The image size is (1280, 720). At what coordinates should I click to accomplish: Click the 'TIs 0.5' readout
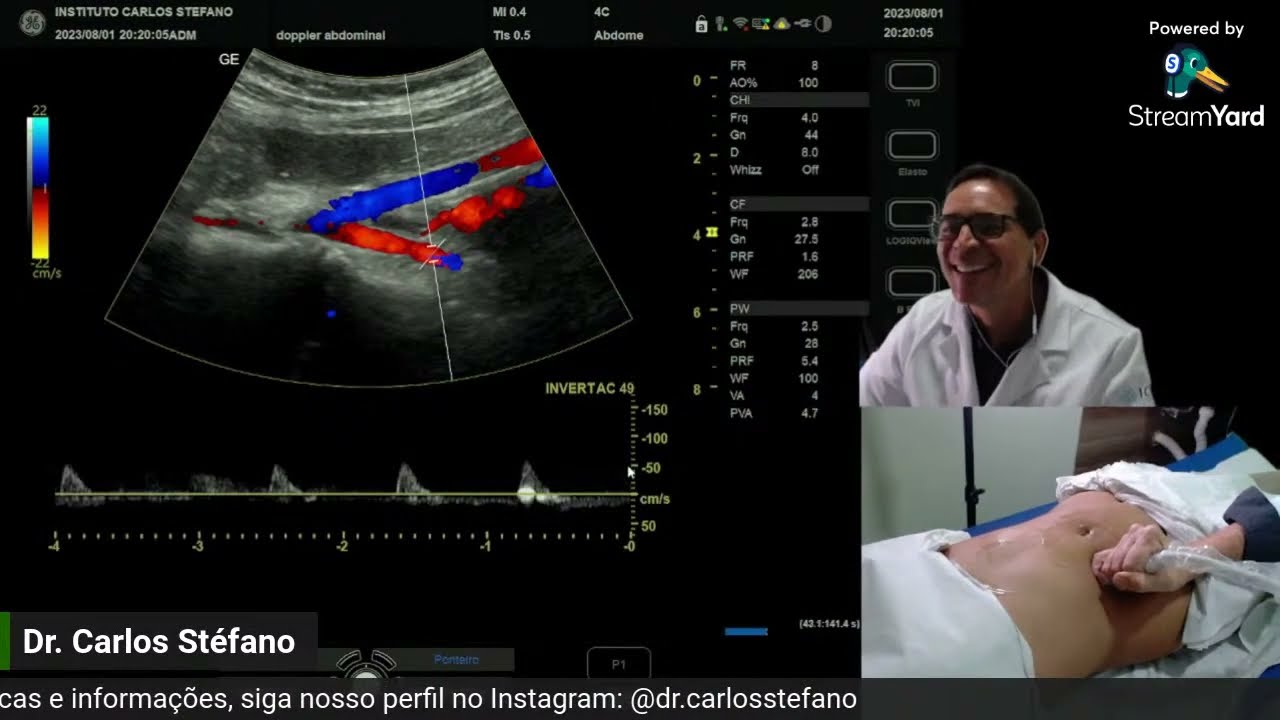pyautogui.click(x=512, y=35)
